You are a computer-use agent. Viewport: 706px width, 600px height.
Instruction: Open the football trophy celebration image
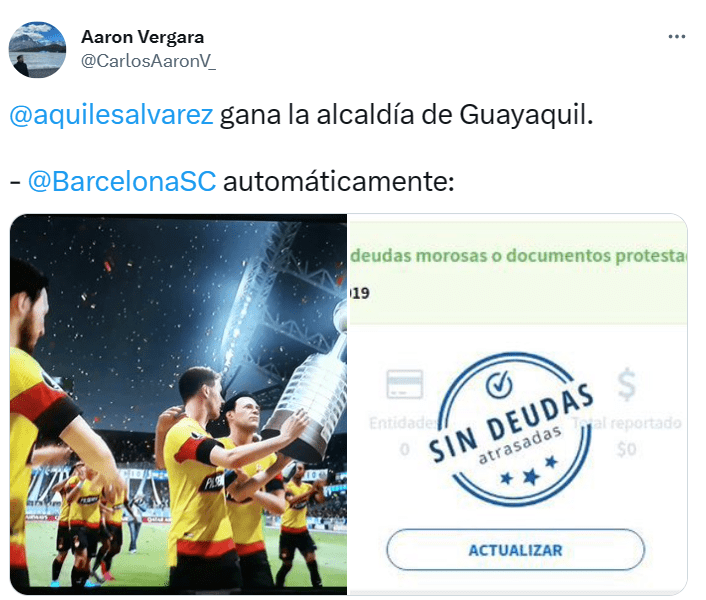pyautogui.click(x=178, y=404)
